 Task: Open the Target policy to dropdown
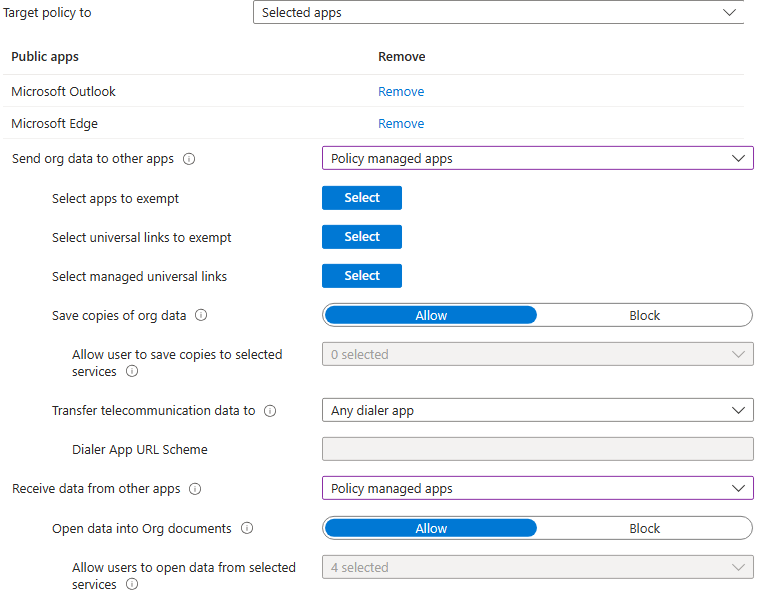pos(498,13)
